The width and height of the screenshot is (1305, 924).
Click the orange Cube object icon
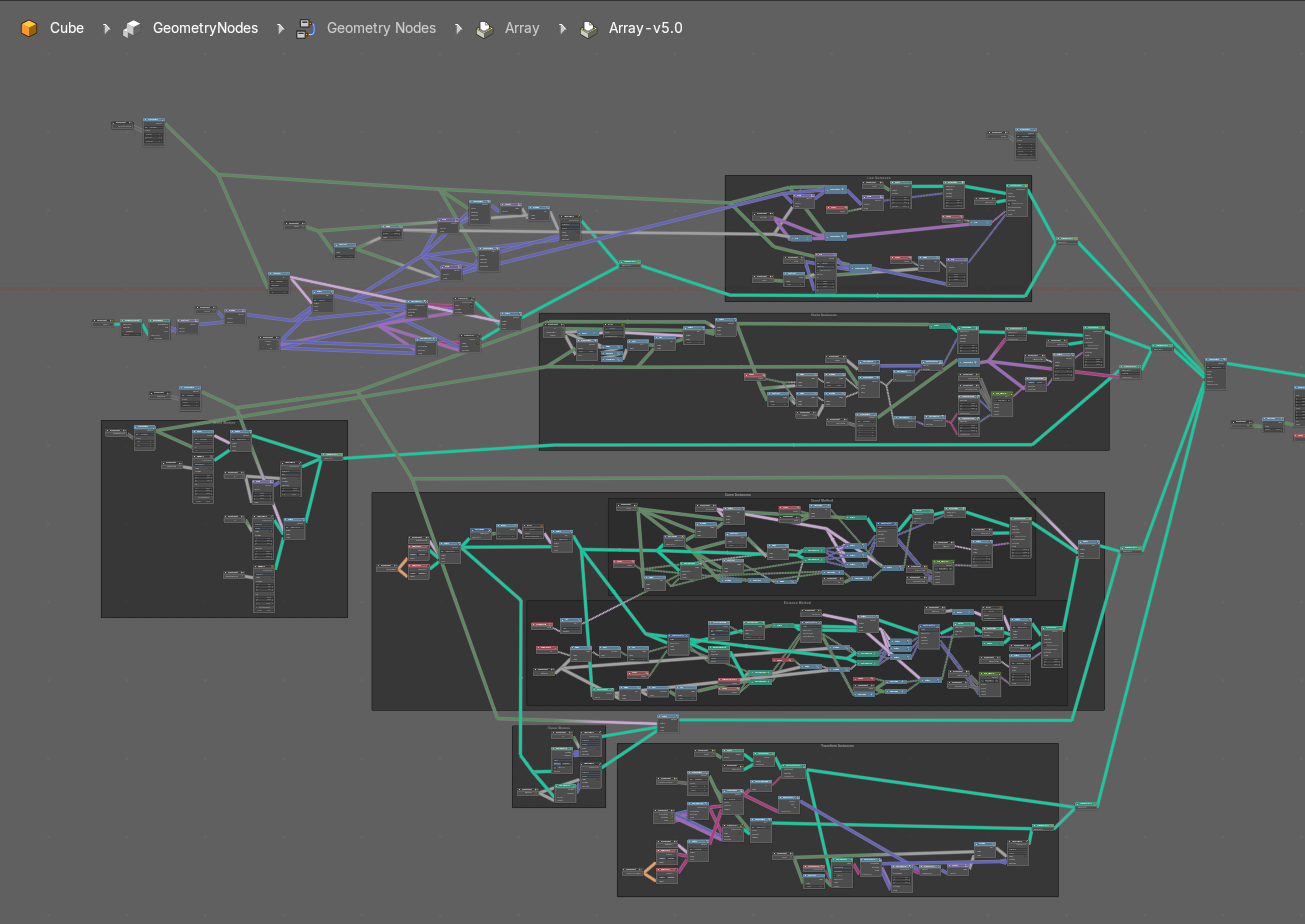click(x=29, y=28)
